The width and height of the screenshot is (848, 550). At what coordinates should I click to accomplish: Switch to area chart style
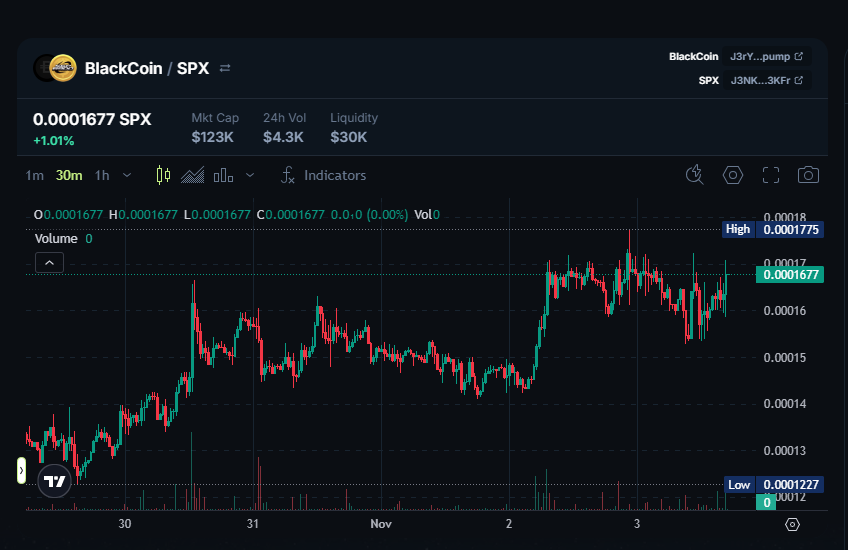[x=193, y=175]
